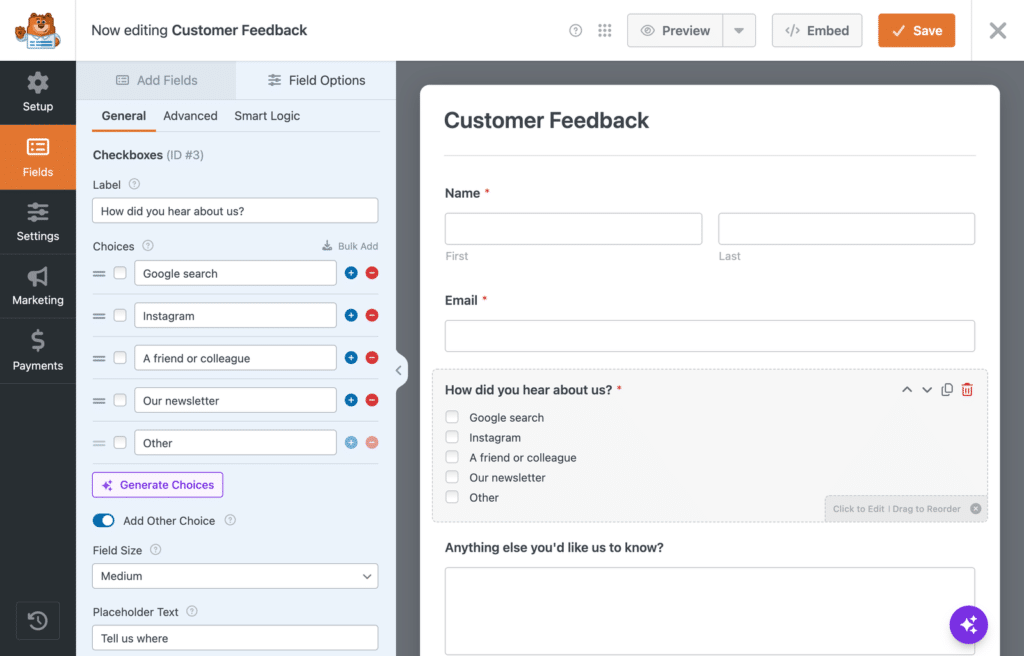Open the Advanced sub-tab
1024x656 pixels.
[190, 116]
